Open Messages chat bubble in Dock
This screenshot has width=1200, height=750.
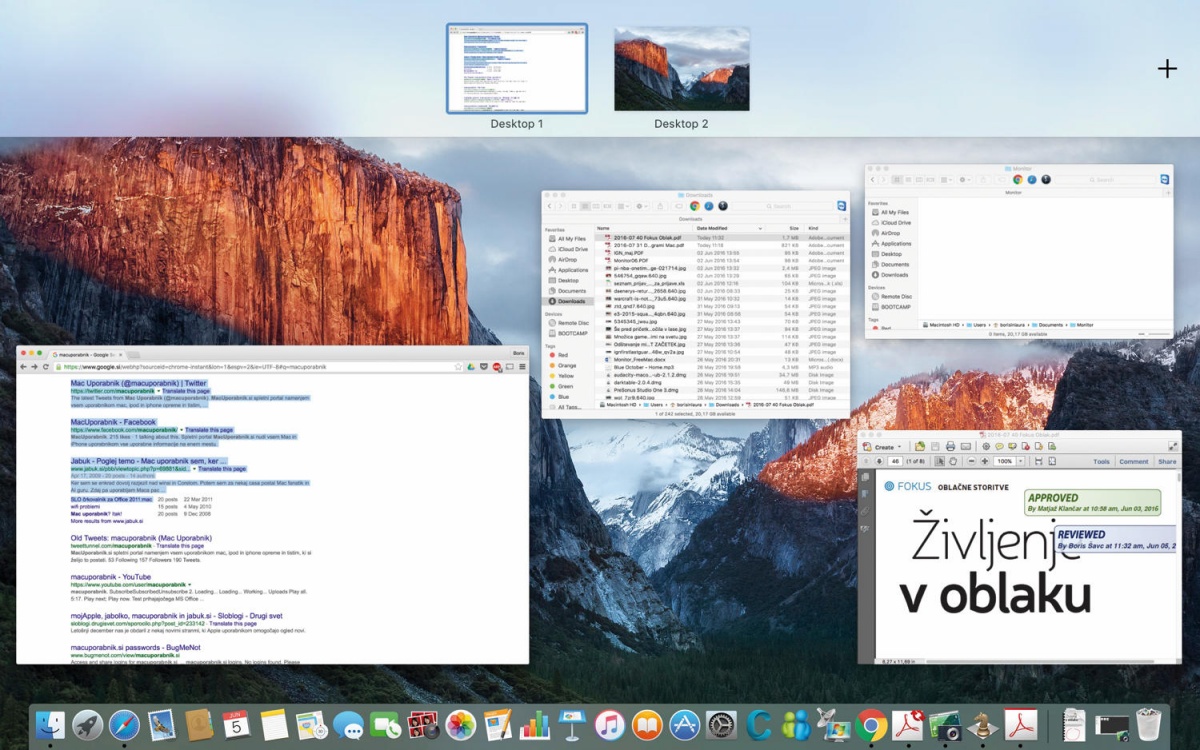click(x=348, y=725)
